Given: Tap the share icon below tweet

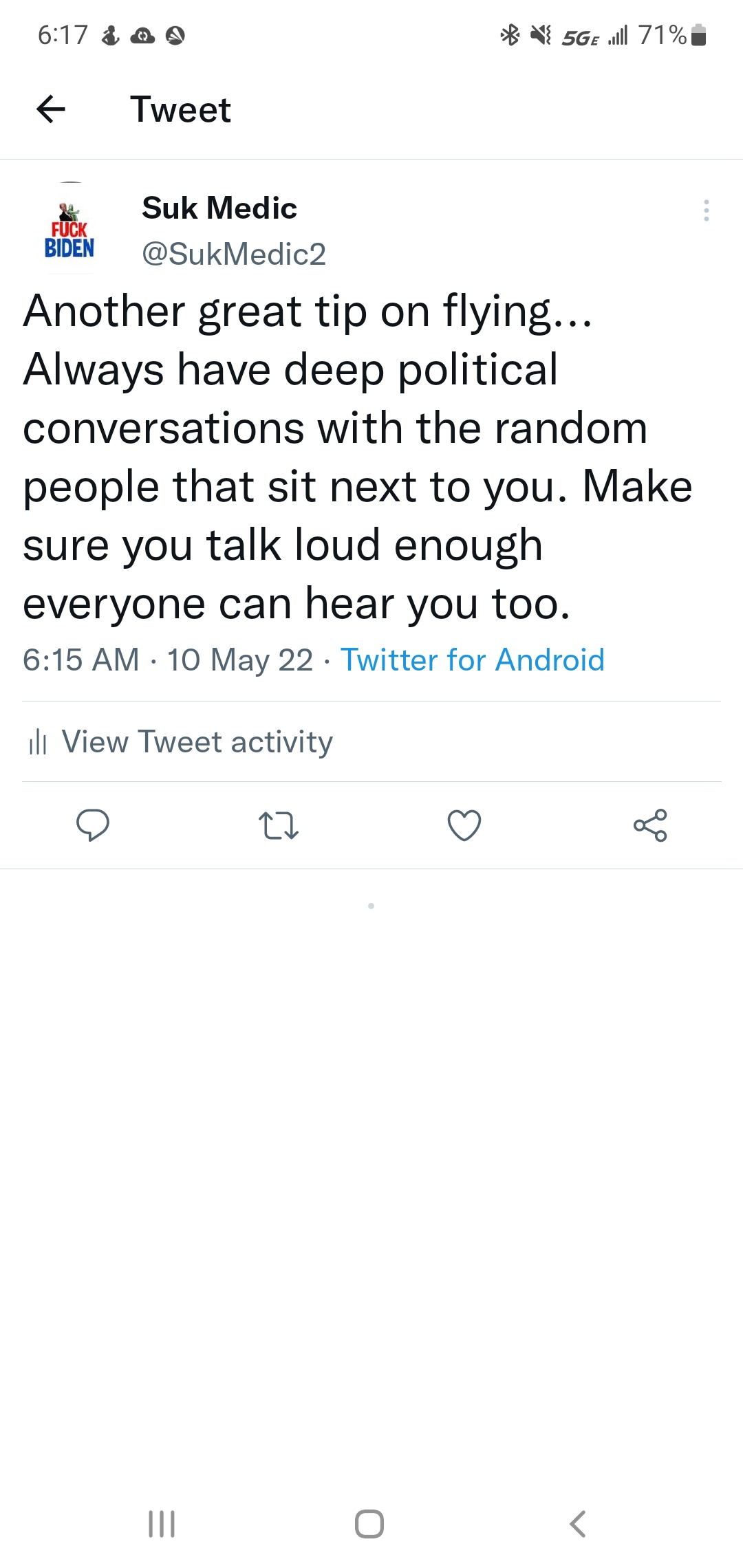Looking at the screenshot, I should [650, 825].
